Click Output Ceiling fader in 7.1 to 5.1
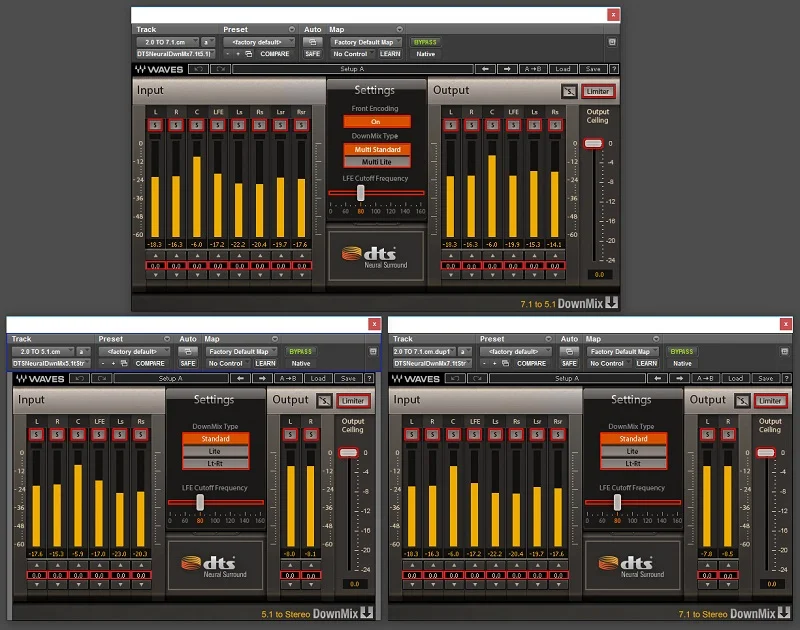This screenshot has width=800, height=630. pyautogui.click(x=593, y=143)
